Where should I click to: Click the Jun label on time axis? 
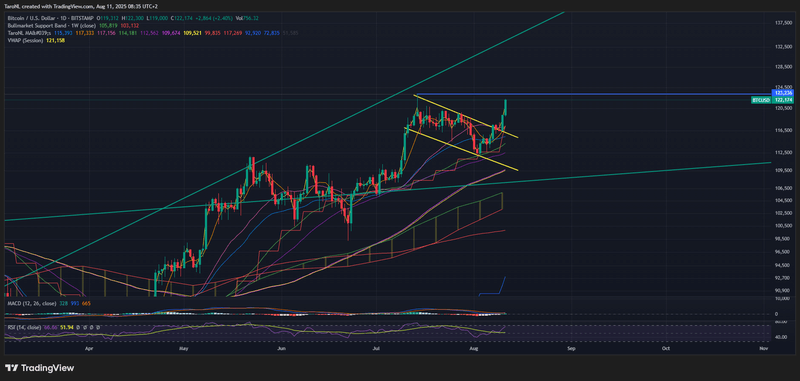281,348
